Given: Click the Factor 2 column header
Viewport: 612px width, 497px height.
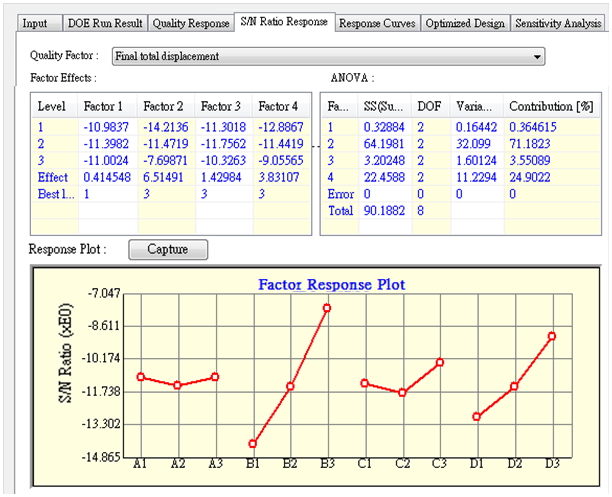Looking at the screenshot, I should 166,106.
